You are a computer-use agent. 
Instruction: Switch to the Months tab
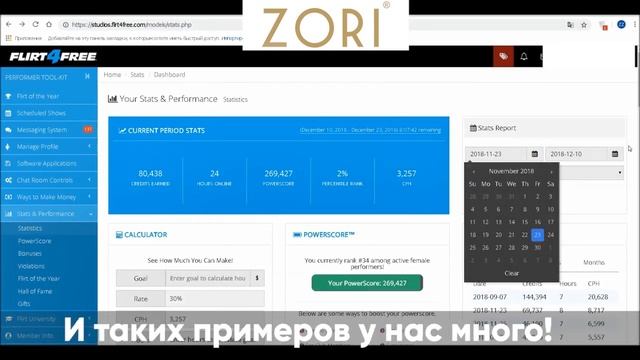click(x=594, y=262)
